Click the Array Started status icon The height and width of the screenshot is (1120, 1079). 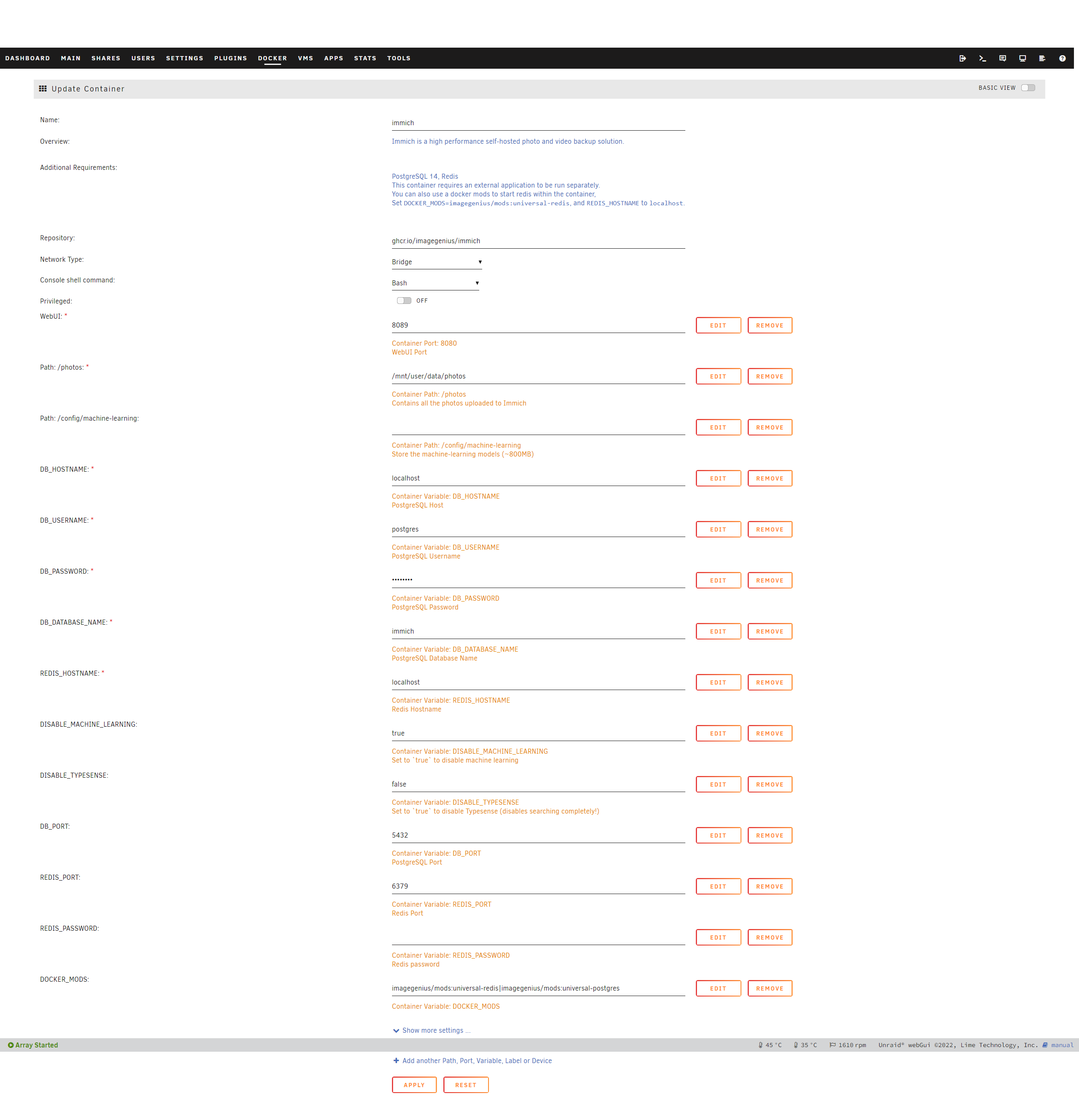coord(10,1045)
